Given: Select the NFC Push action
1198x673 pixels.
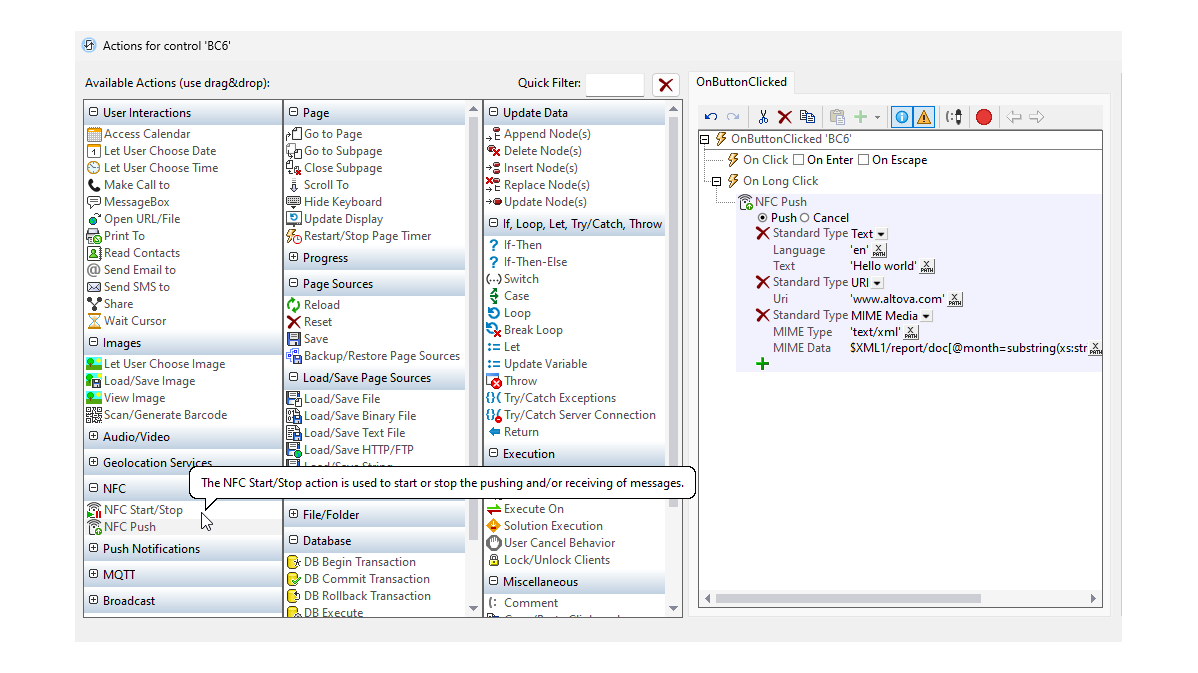Looking at the screenshot, I should coord(129,527).
